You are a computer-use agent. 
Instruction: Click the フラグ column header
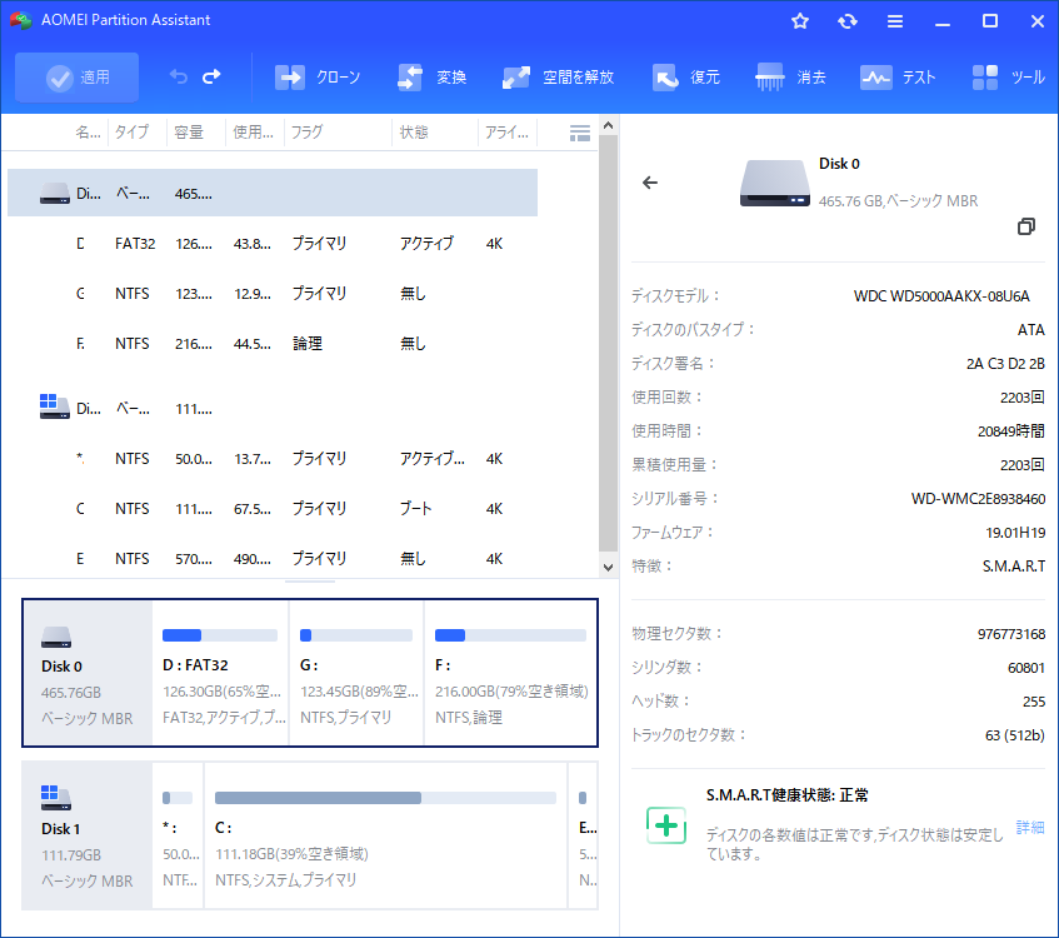tap(307, 132)
